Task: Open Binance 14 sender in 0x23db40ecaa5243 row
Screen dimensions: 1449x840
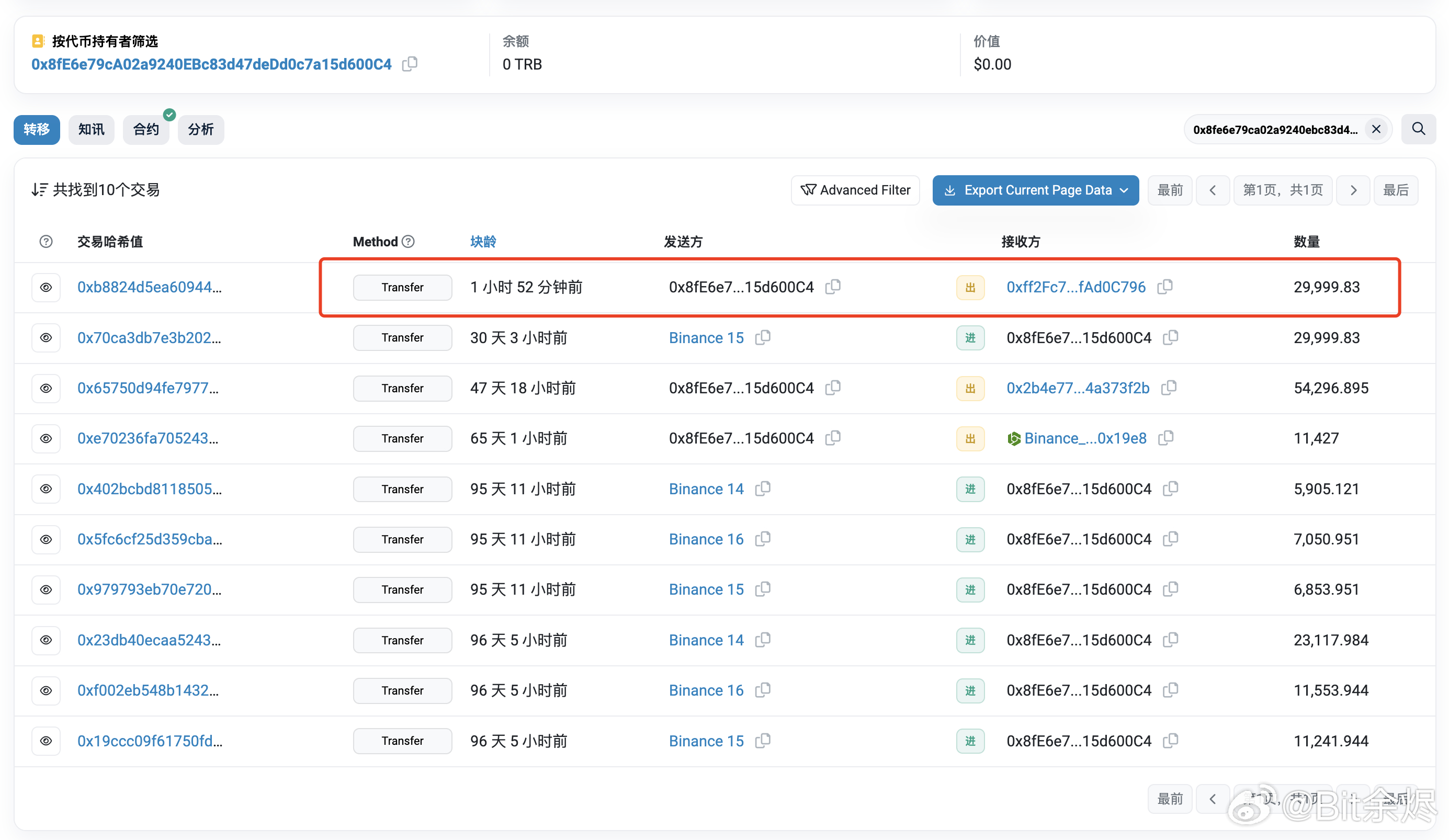Action: click(x=706, y=640)
